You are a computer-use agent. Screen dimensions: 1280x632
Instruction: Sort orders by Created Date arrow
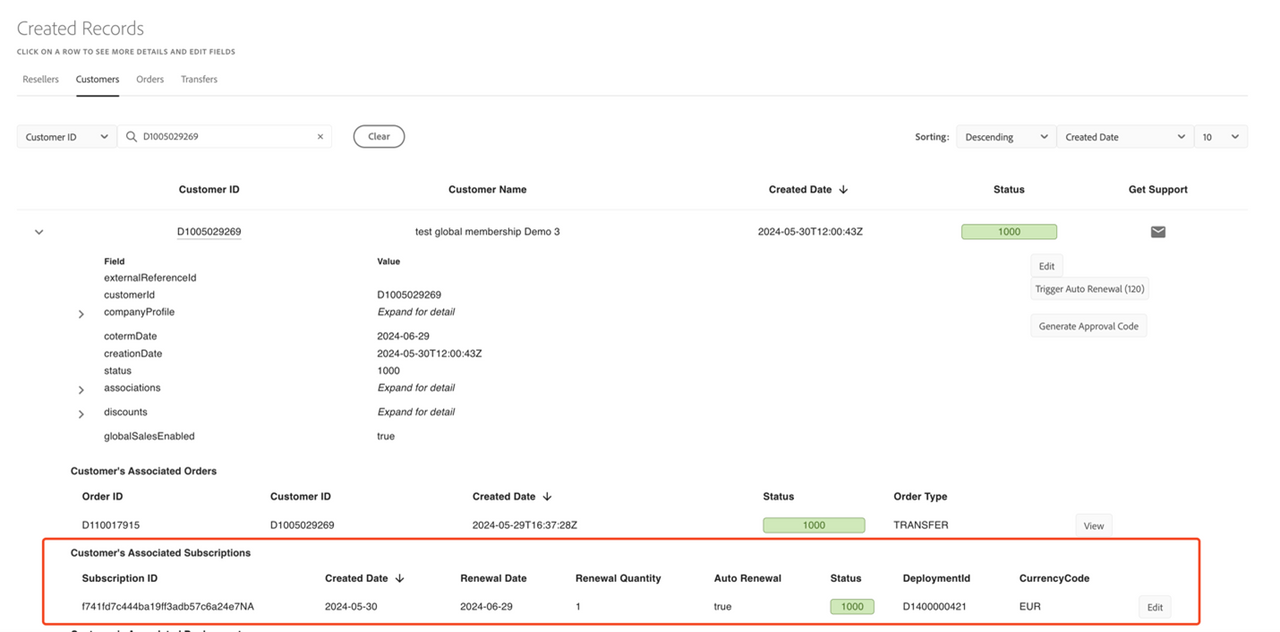[547, 497]
